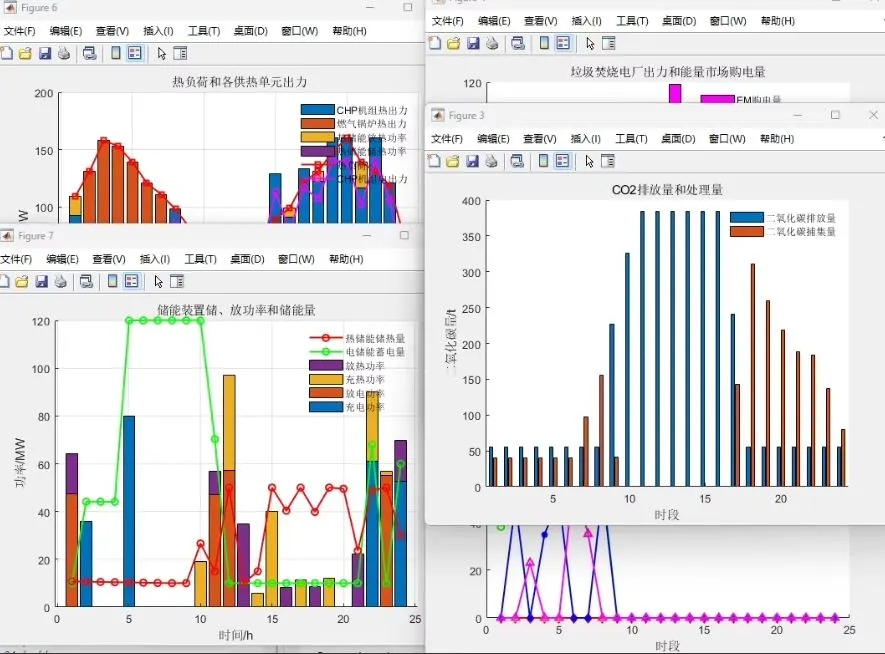This screenshot has height=654, width=885.
Task: Open 帮助(H) menu in Figure 3
Action: [x=777, y=139]
